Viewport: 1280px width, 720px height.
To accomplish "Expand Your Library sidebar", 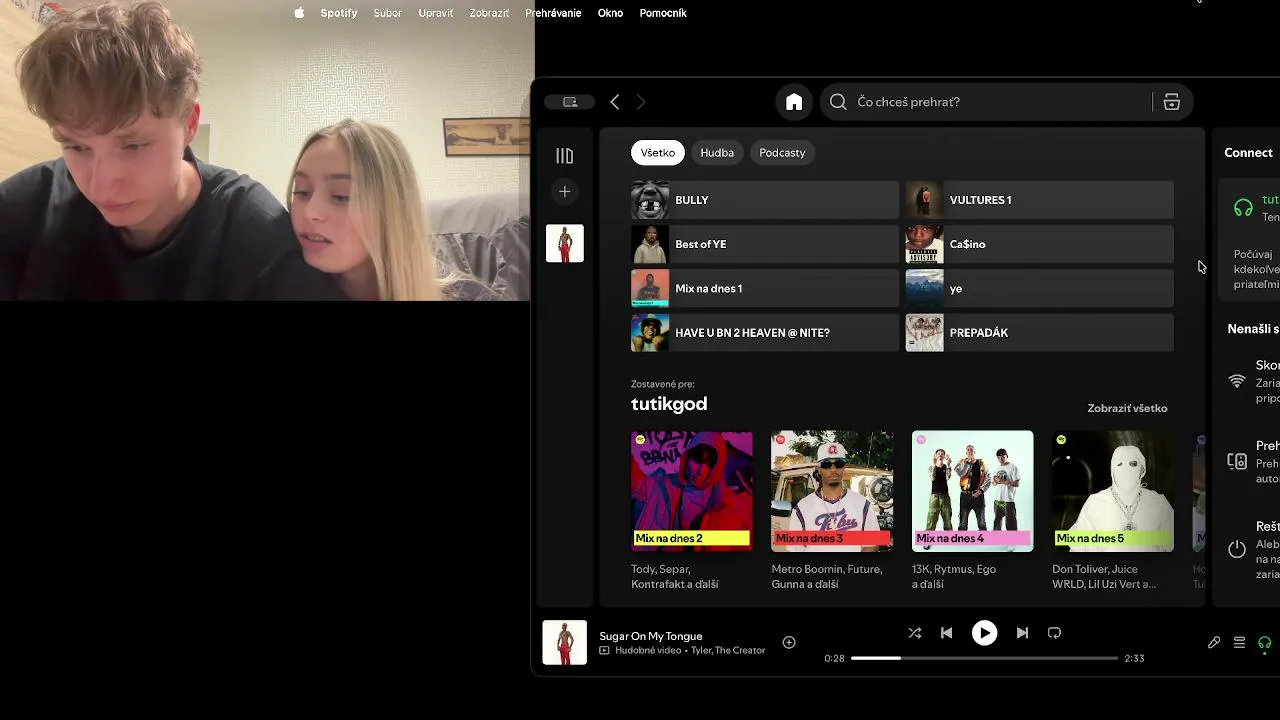I will [x=565, y=156].
